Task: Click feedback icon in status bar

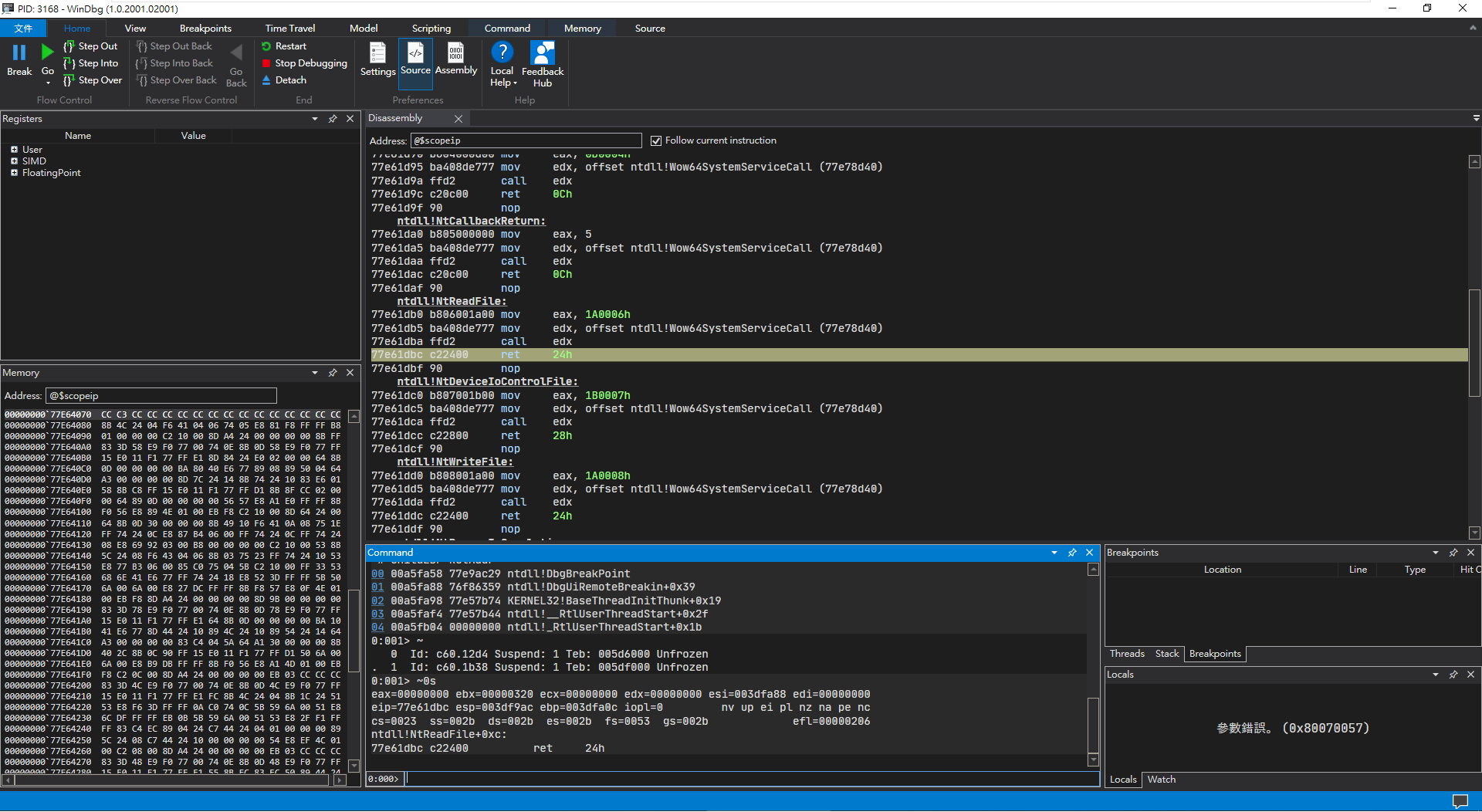Action: (x=1460, y=801)
